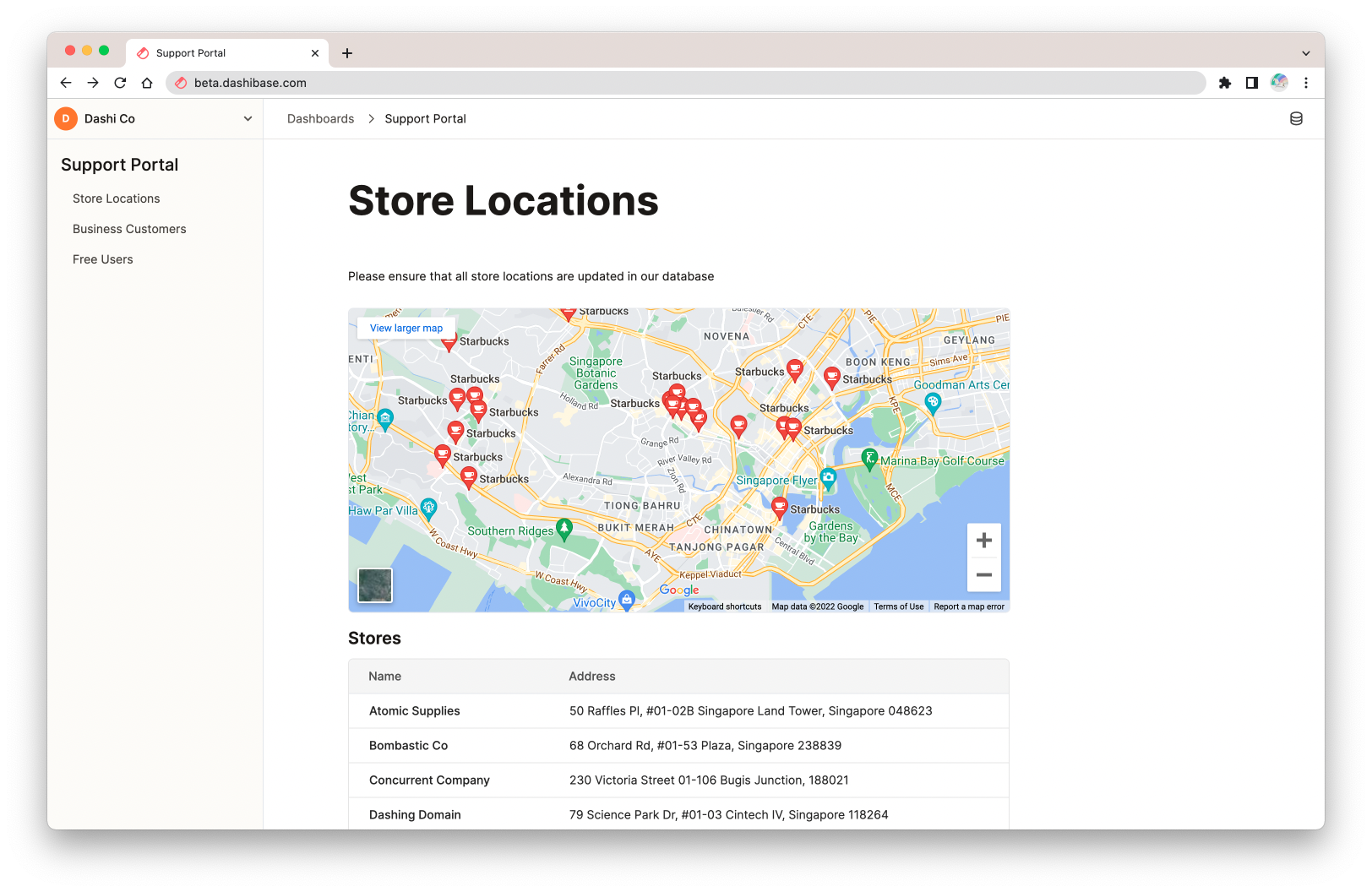Open Store Locations in sidebar

(x=116, y=199)
